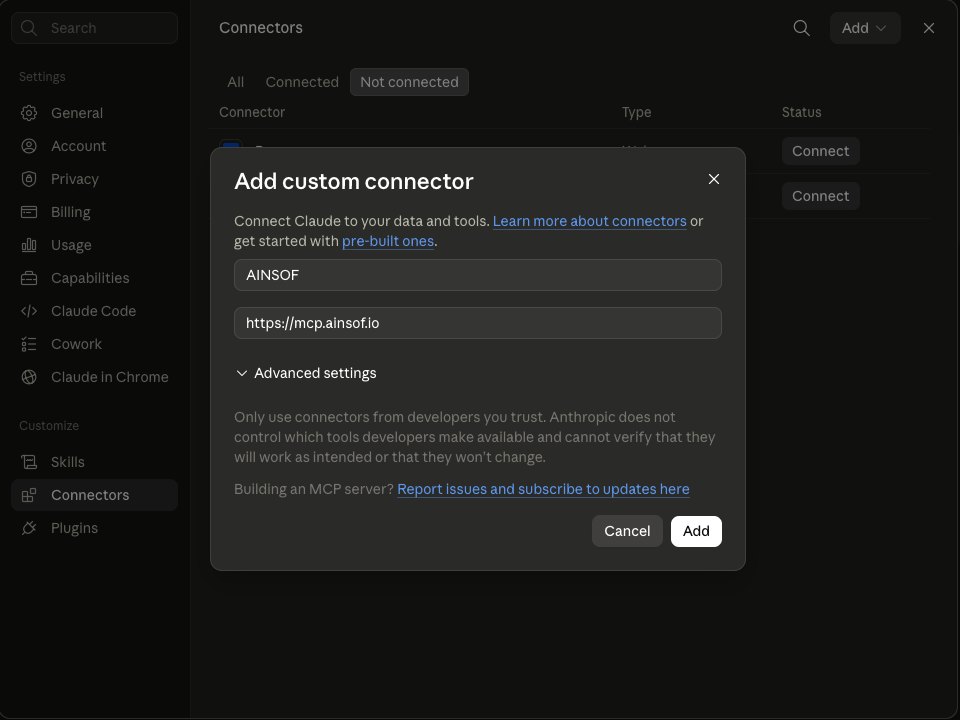The height and width of the screenshot is (720, 960).
Task: Open Account settings page
Action: (x=94, y=146)
